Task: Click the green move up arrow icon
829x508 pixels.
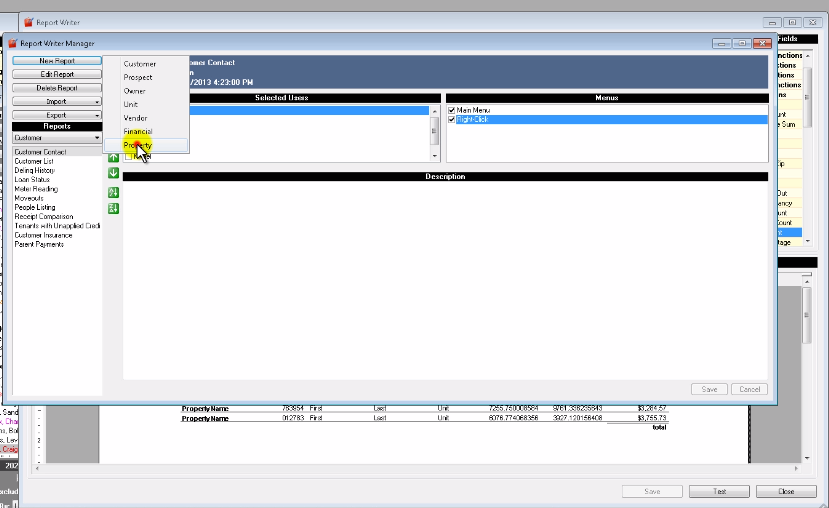Action: tap(113, 157)
